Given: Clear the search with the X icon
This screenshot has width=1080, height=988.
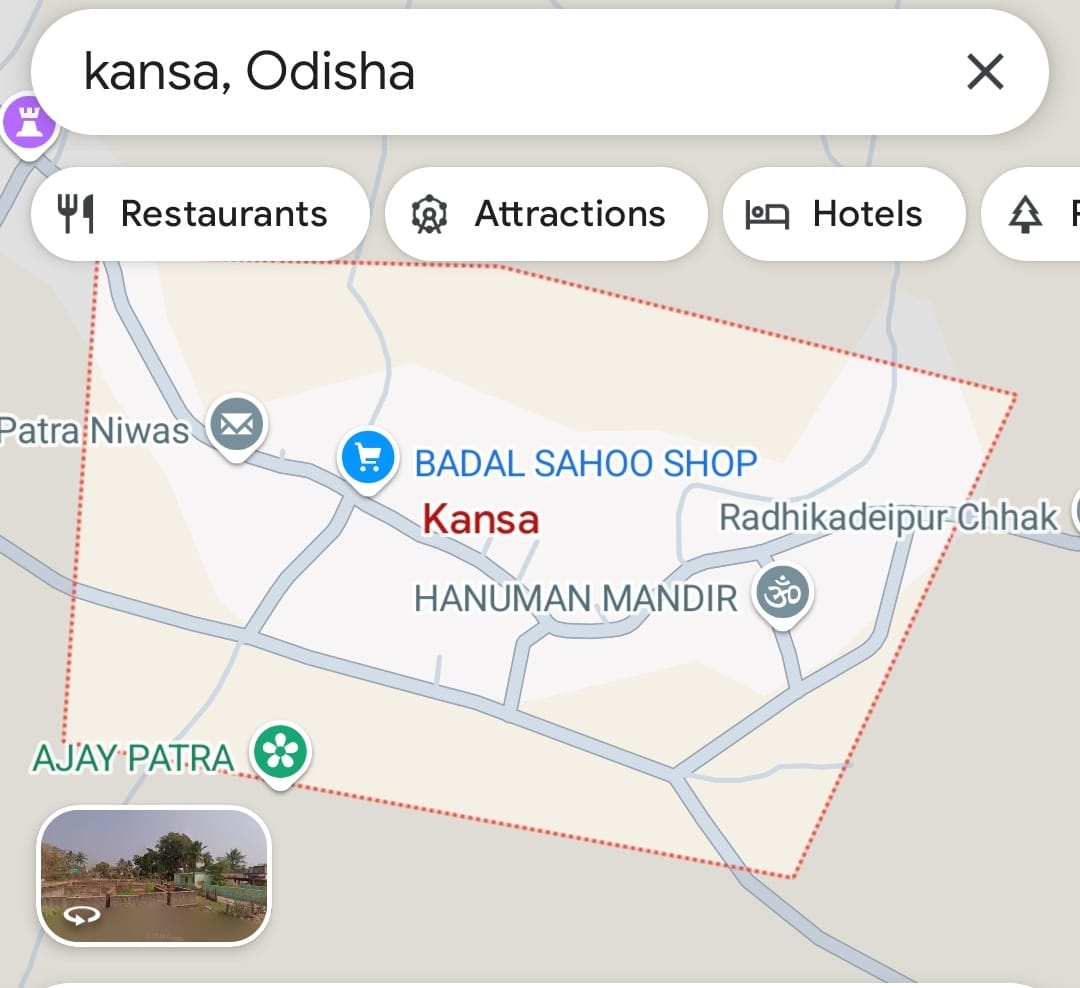Looking at the screenshot, I should (985, 72).
